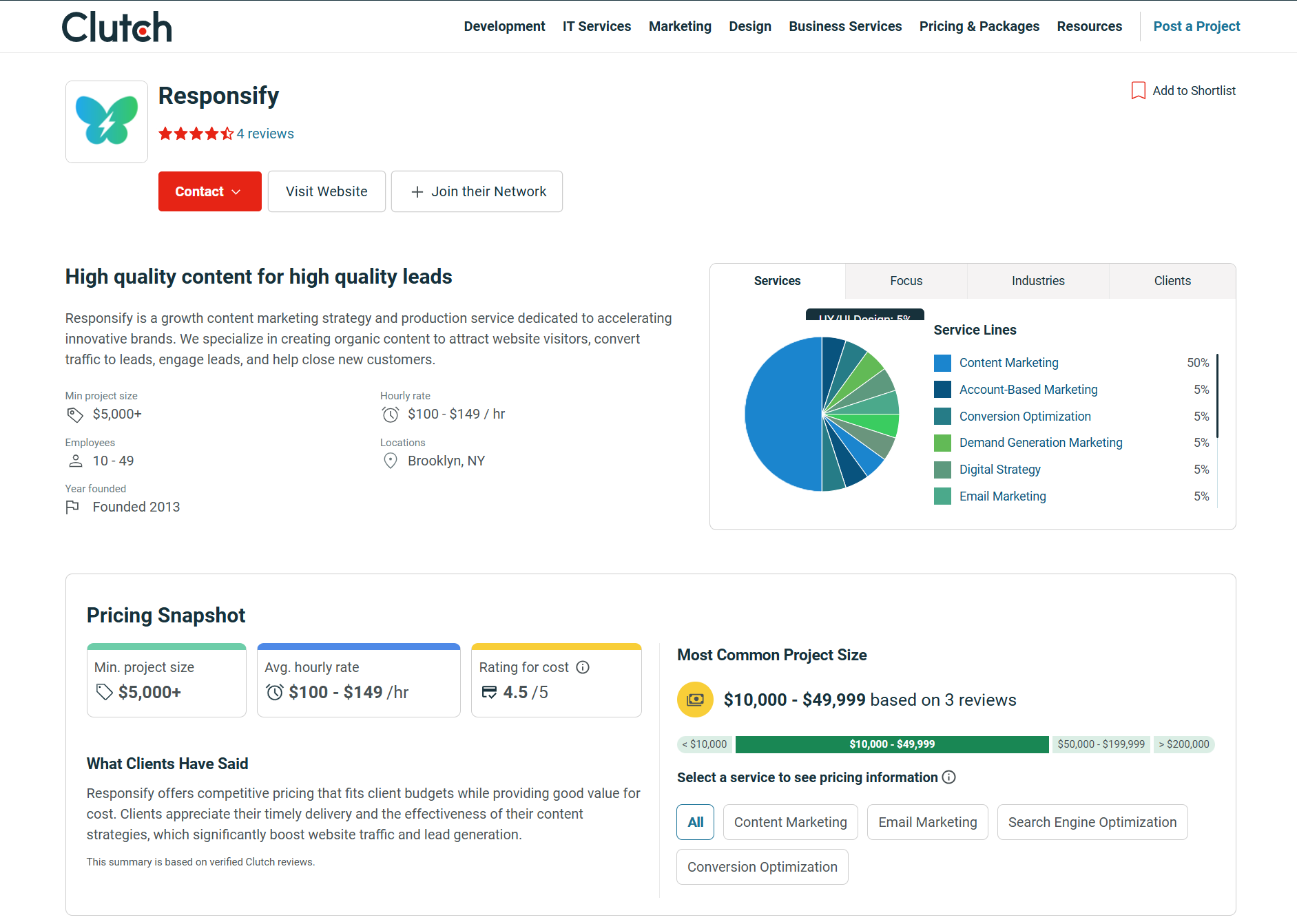Open the Development menu in navigation
The image size is (1297, 924).
[504, 26]
